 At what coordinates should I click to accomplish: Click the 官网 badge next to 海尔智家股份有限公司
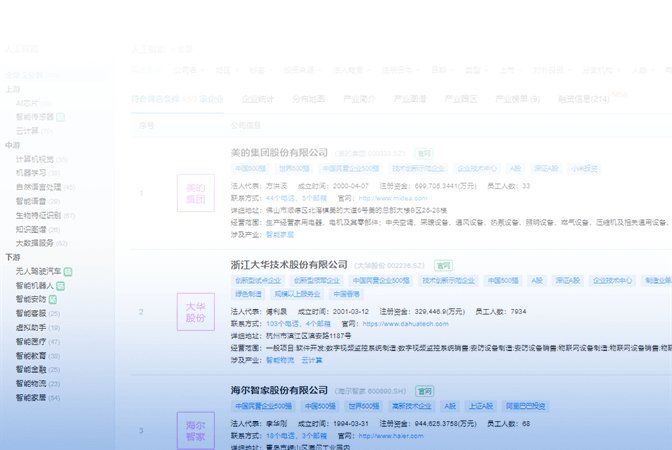tap(425, 391)
